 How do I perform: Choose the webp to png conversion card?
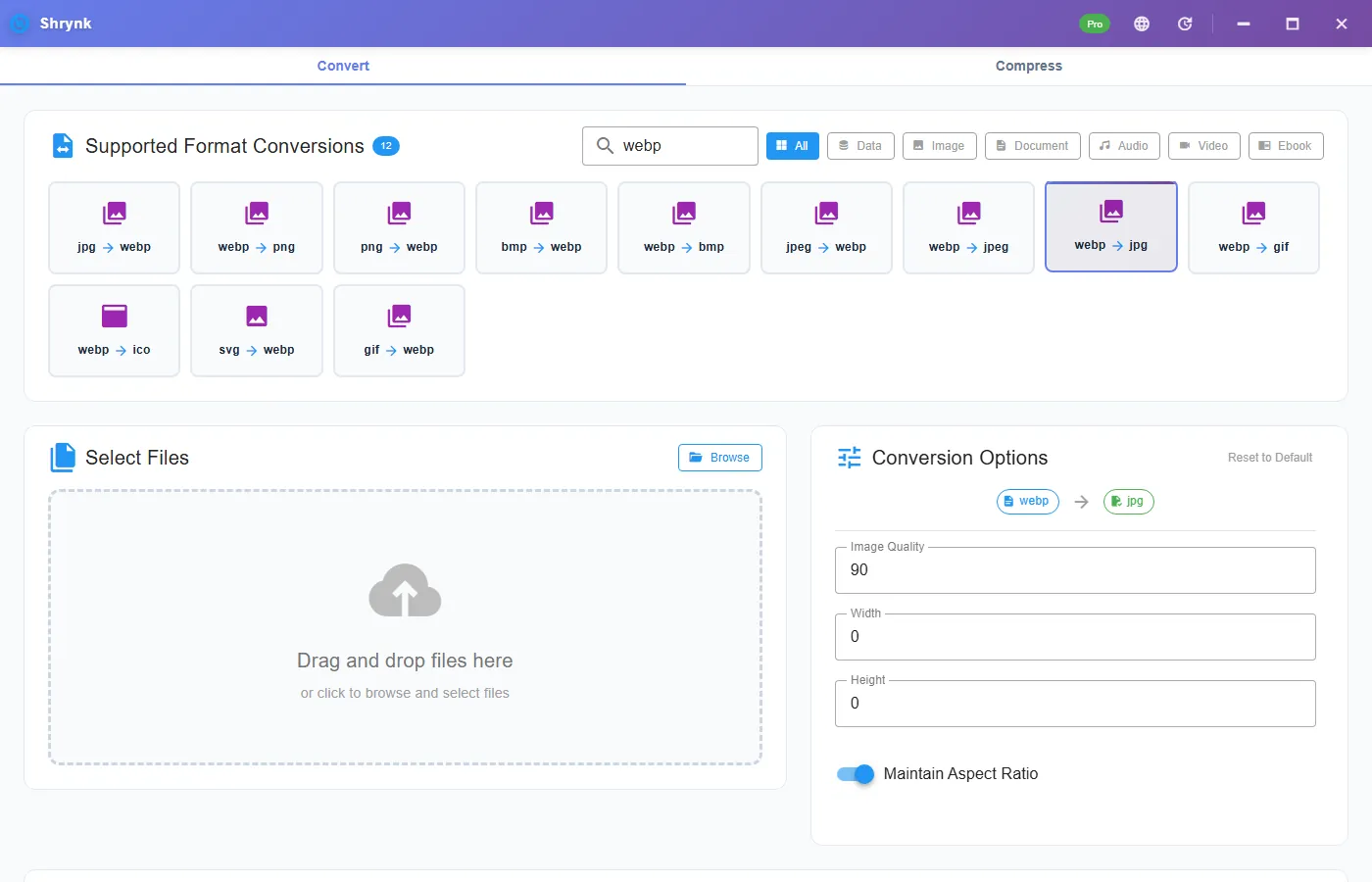tap(257, 227)
